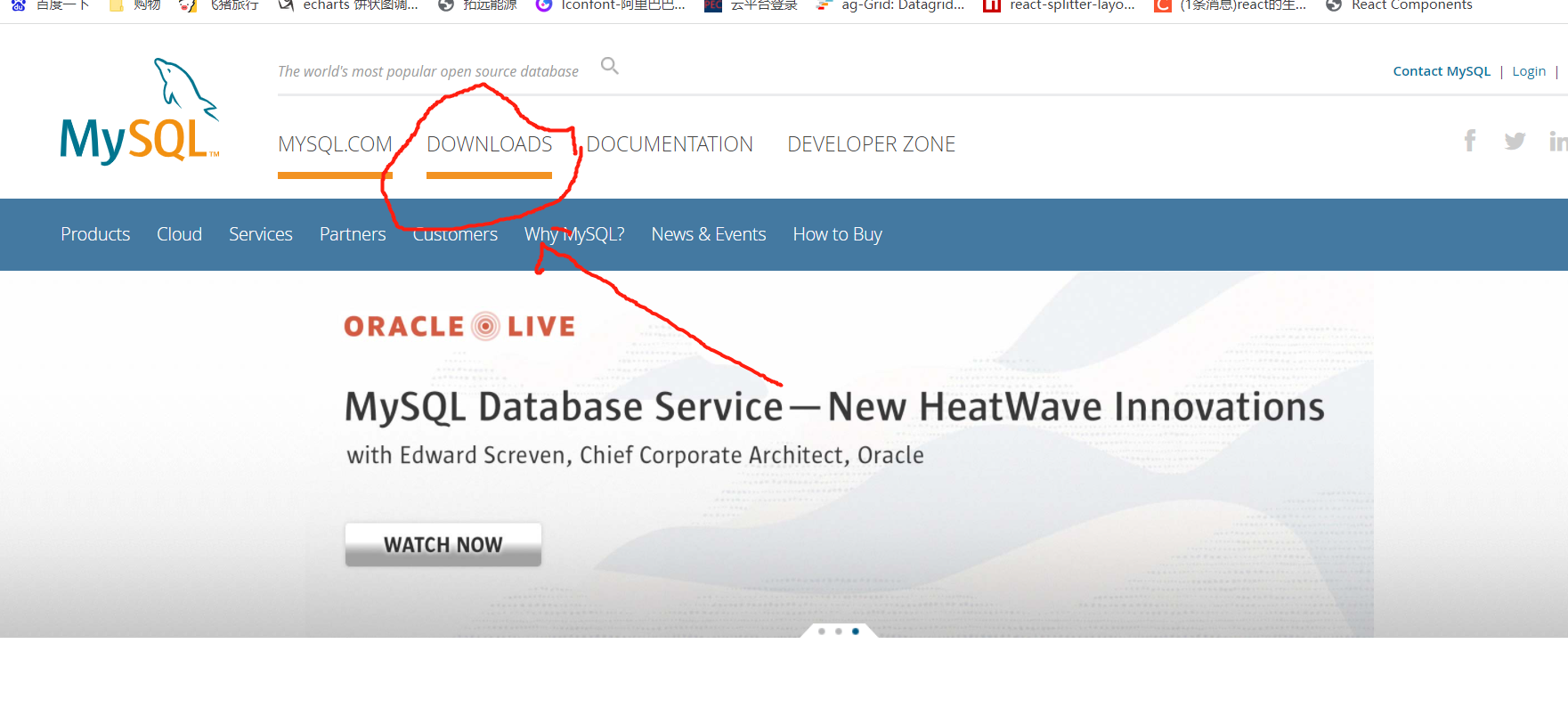Image resolution: width=1568 pixels, height=717 pixels.
Task: Click the MySQL dolphin logo
Action: [x=140, y=111]
